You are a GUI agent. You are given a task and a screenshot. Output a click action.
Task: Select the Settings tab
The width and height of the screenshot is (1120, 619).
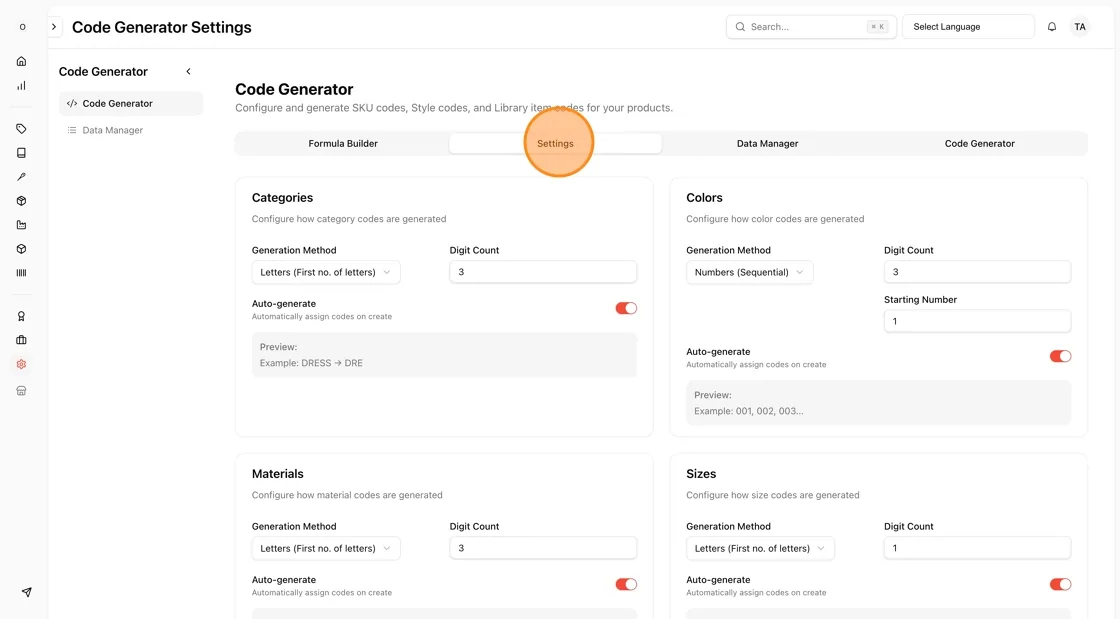(x=555, y=144)
